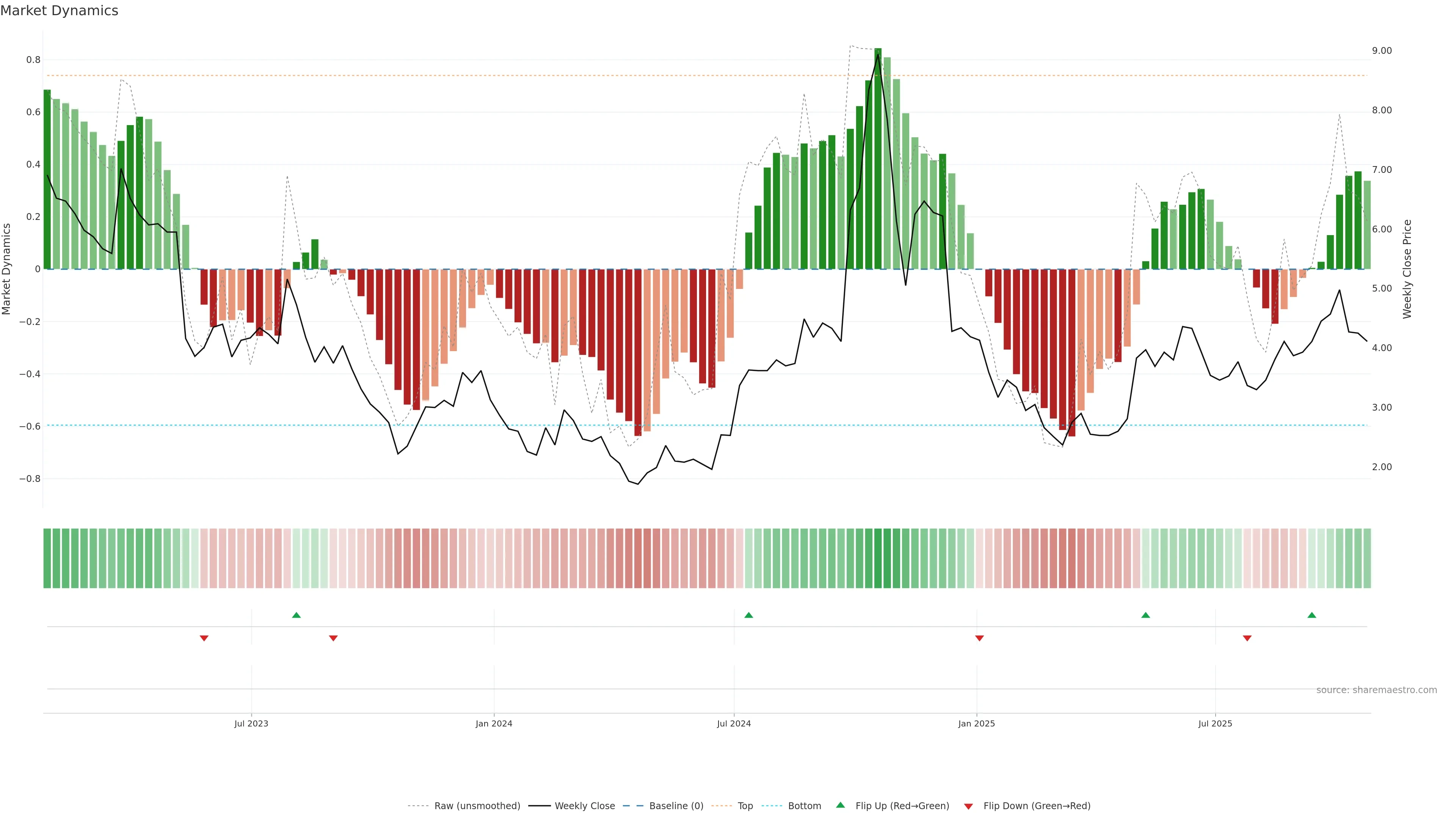Click the first red Flip Down marker
This screenshot has height=819, width=1456.
click(204, 638)
